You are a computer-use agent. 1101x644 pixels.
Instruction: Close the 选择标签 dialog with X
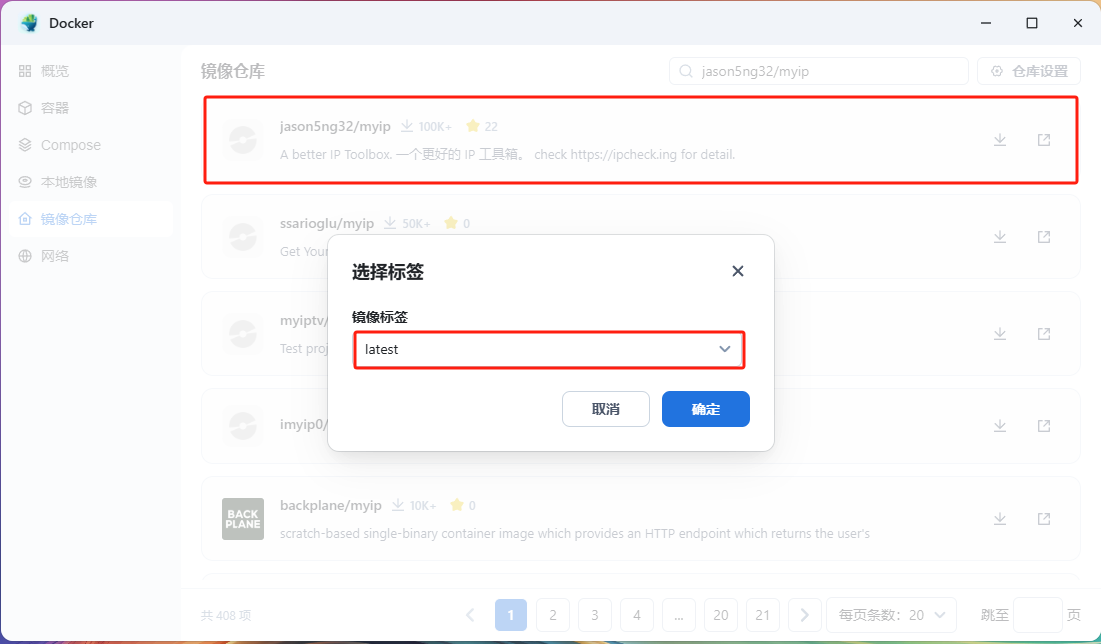pyautogui.click(x=737, y=271)
